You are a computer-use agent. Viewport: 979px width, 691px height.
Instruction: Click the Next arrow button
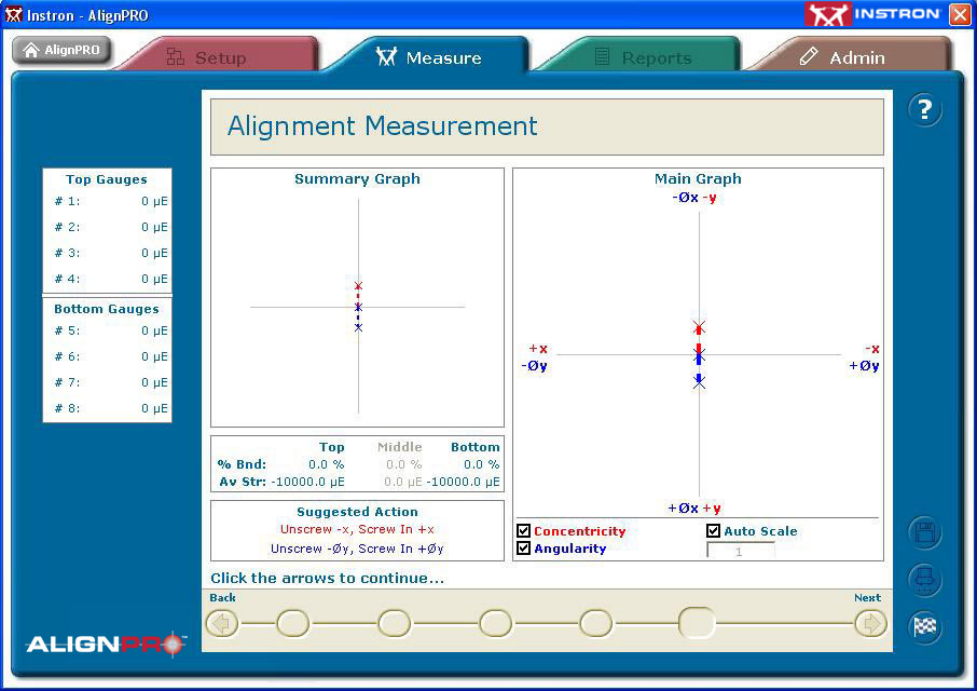(870, 624)
